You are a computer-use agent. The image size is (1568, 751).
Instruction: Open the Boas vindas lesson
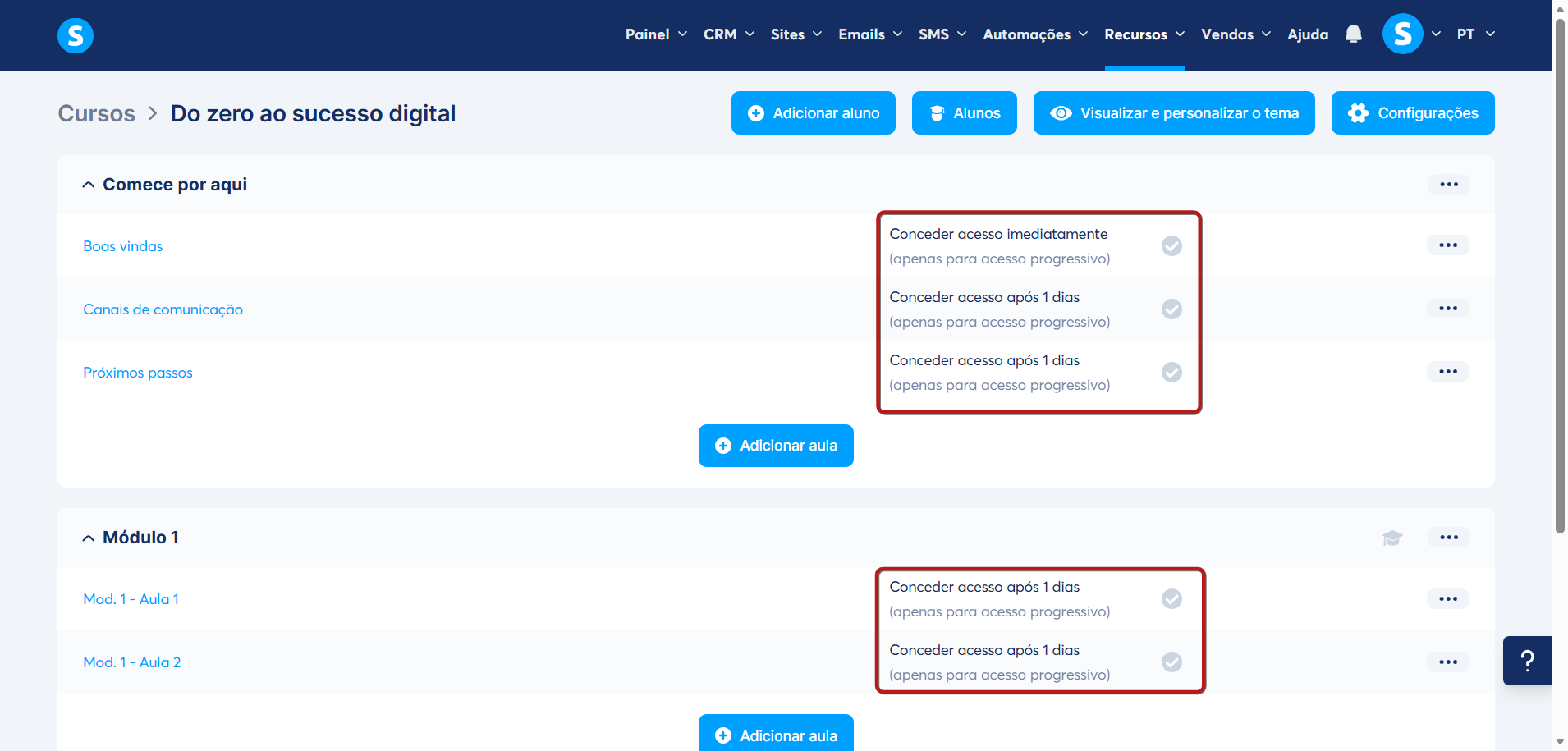123,246
